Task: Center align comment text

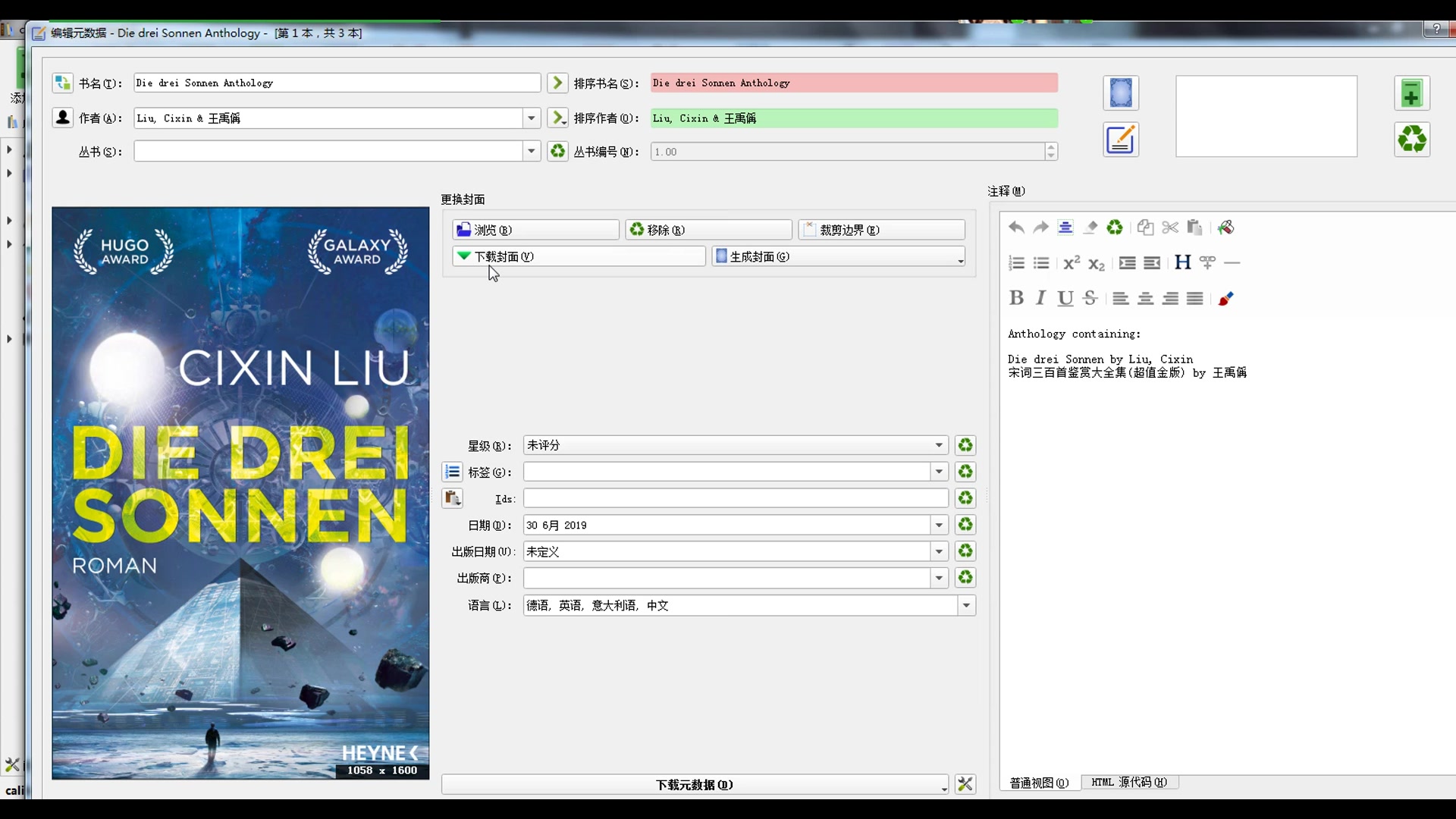Action: coord(1146,298)
